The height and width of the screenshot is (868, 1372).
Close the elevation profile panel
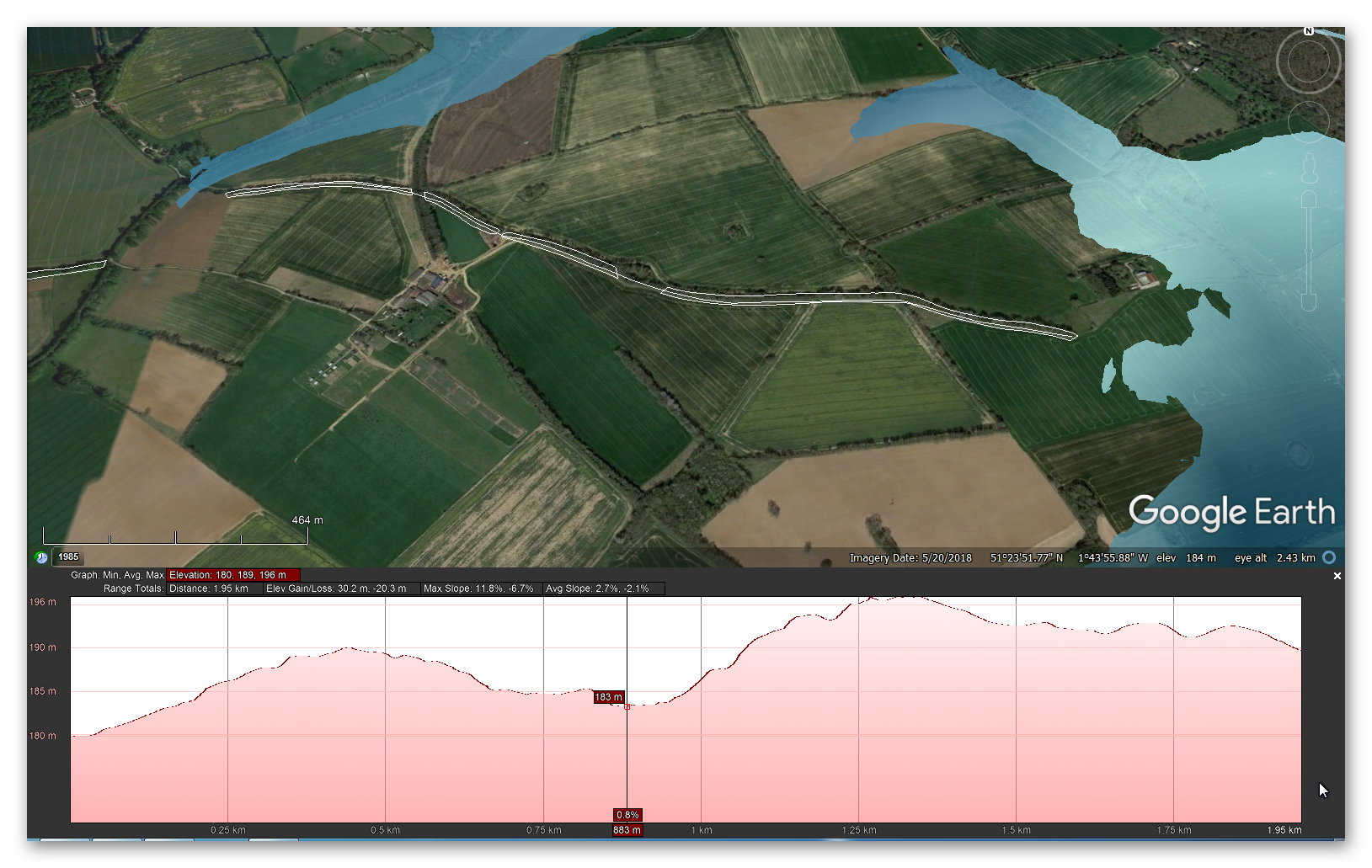[1337, 576]
